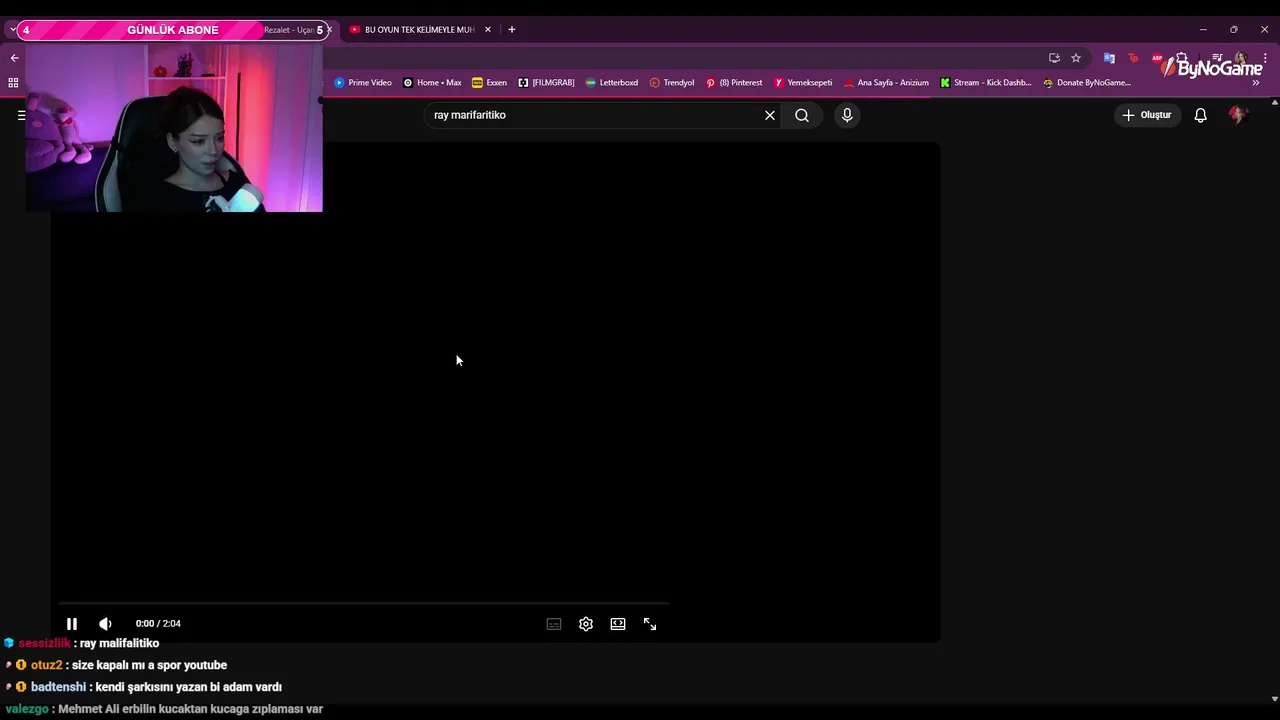Click chat username sessizlik
The image size is (1280, 720).
(45, 644)
